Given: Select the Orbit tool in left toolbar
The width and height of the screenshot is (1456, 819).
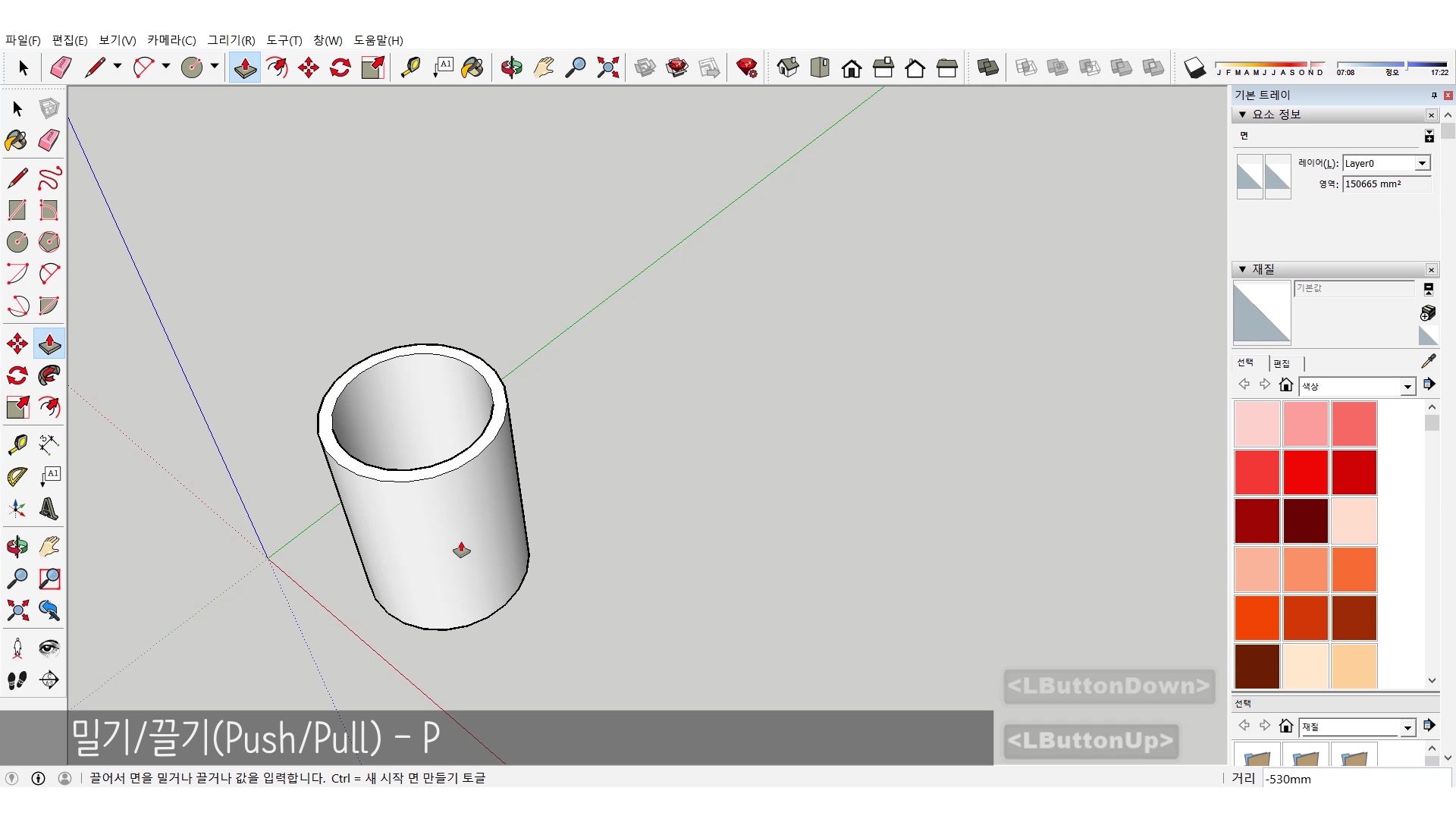Looking at the screenshot, I should pyautogui.click(x=17, y=546).
